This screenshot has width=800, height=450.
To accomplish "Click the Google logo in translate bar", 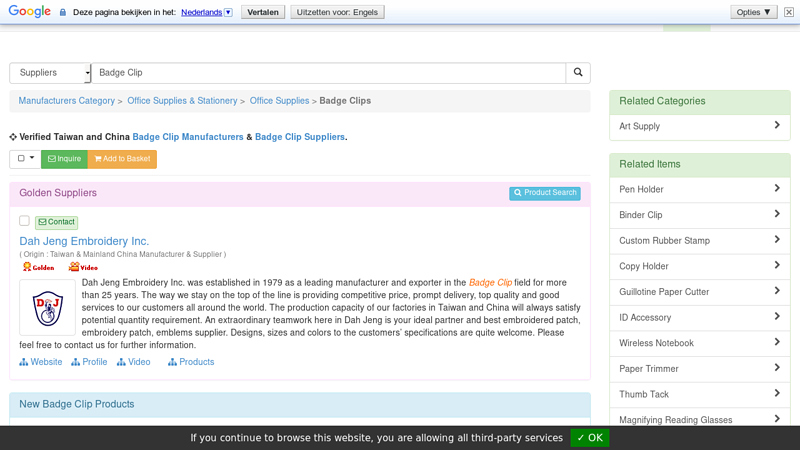I will pyautogui.click(x=29, y=12).
